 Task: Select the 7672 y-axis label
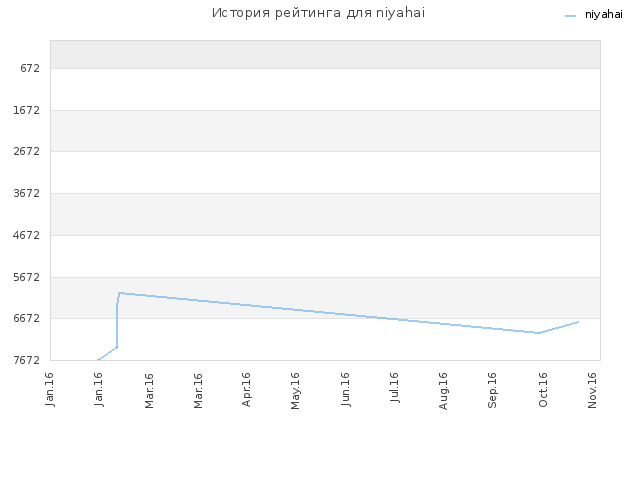(x=27, y=360)
